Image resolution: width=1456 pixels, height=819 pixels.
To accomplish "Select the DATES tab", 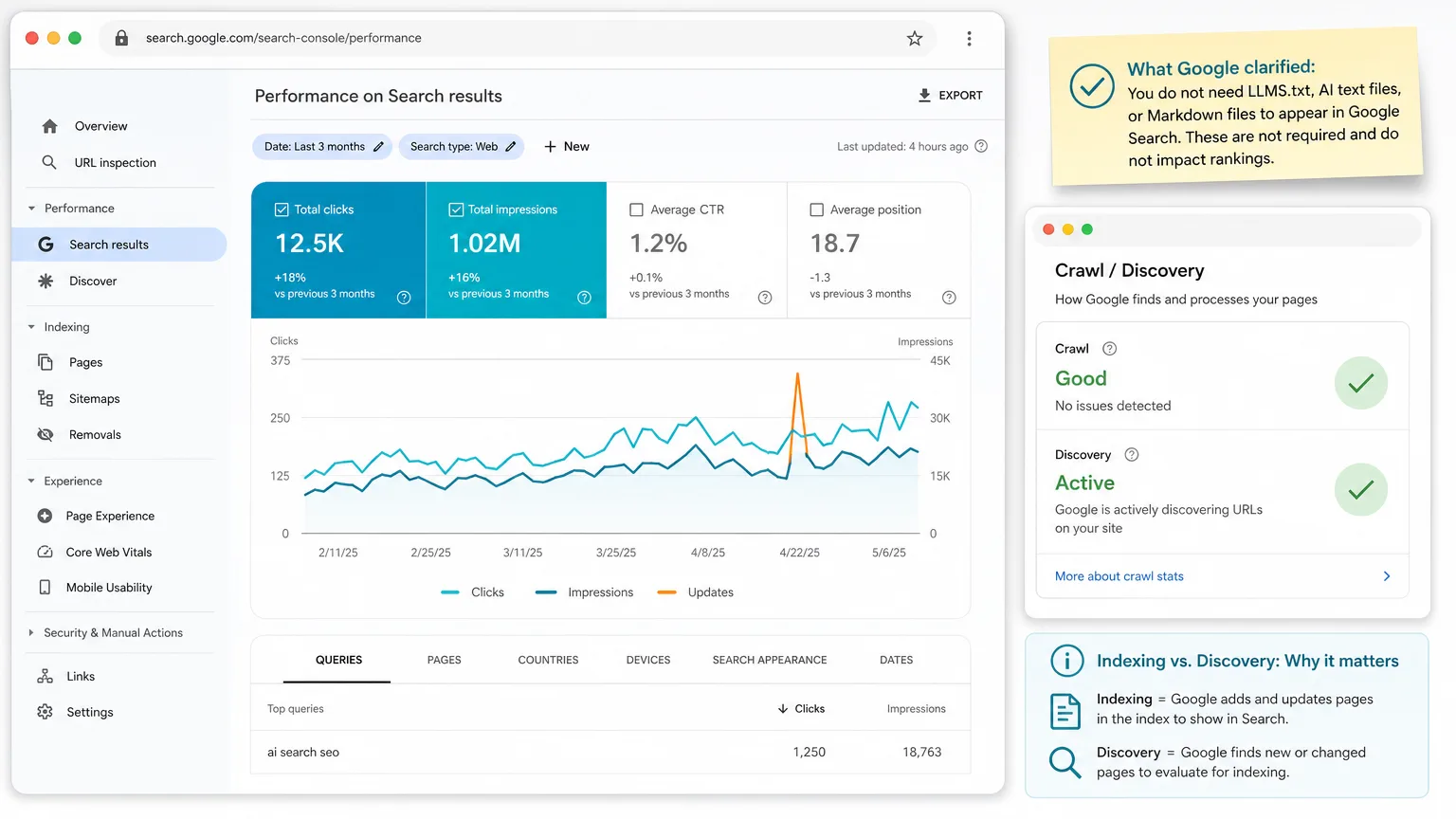I will coord(896,660).
